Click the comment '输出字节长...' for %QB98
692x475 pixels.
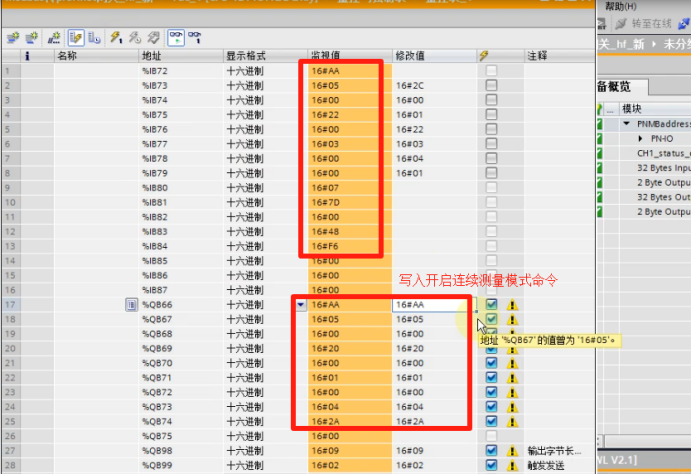[554, 451]
